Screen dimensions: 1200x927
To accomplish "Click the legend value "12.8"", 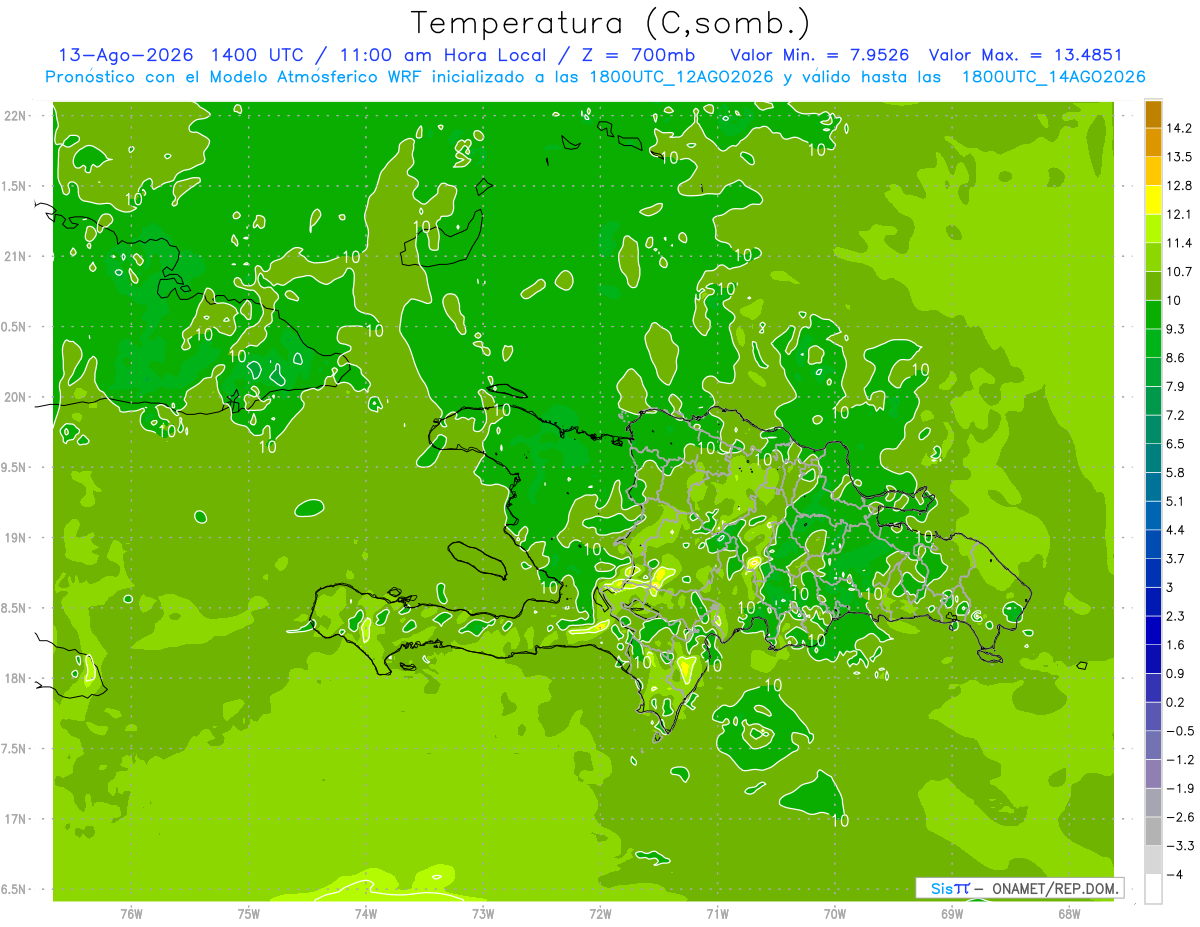I will 1180,185.
